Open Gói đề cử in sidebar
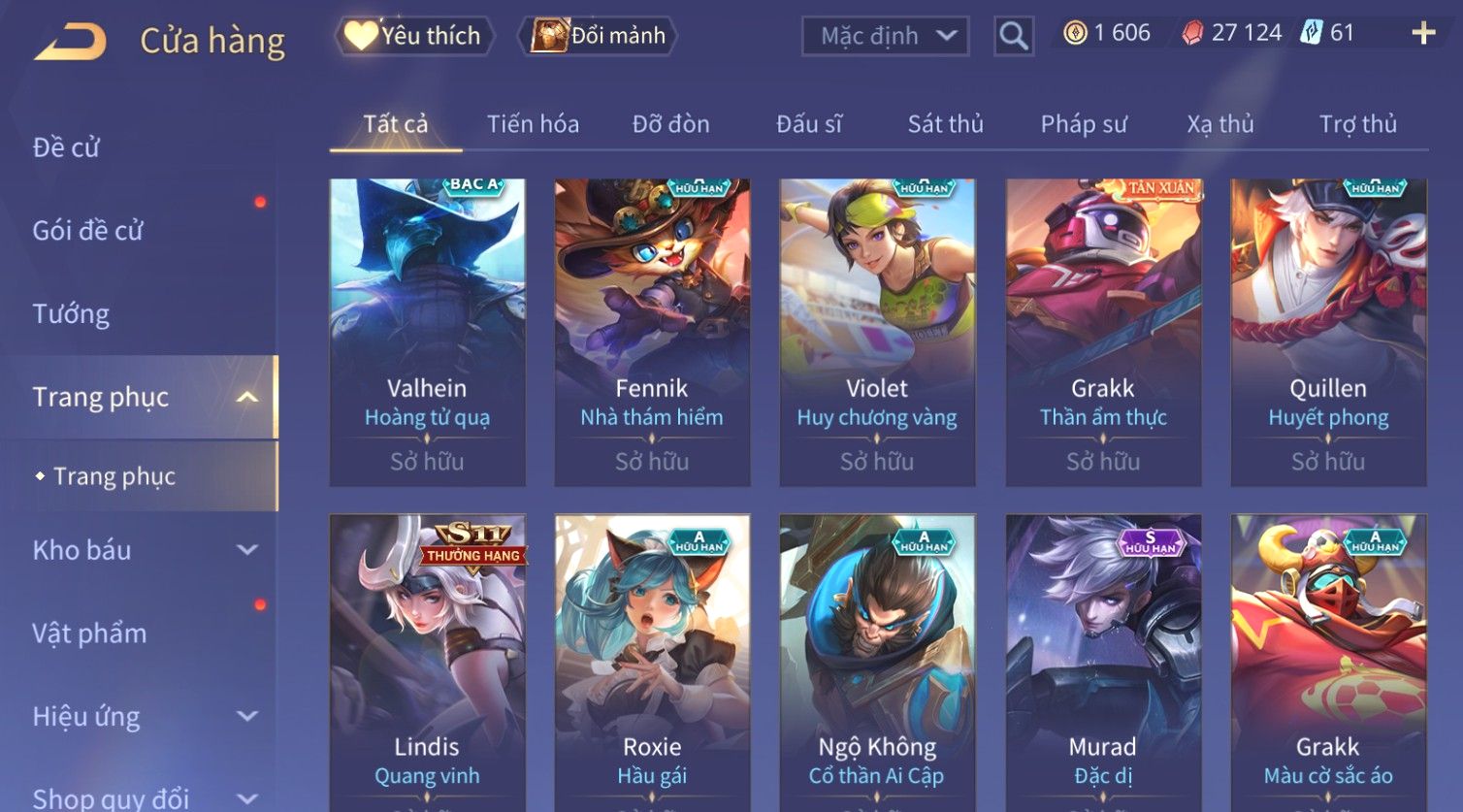This screenshot has height=812, width=1463. point(87,231)
